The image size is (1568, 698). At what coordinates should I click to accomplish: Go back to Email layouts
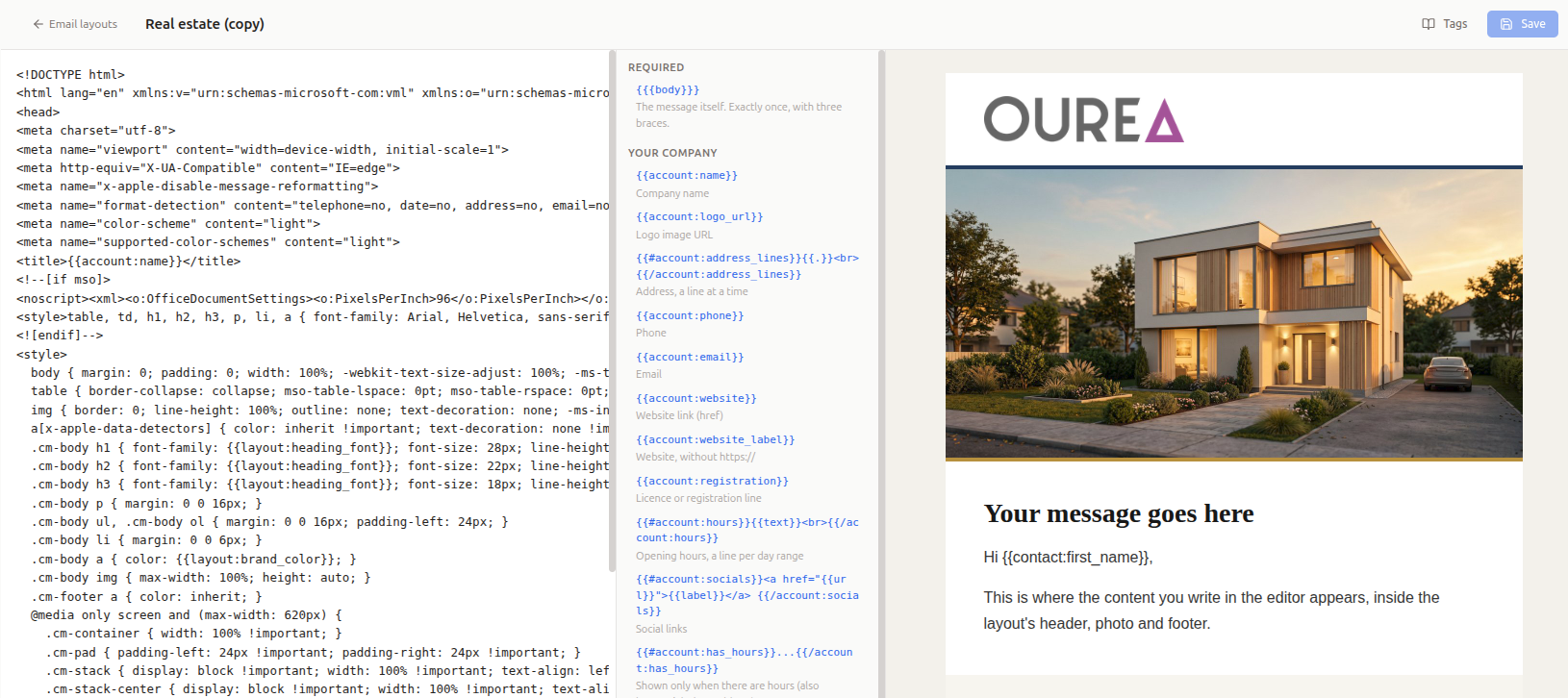75,24
